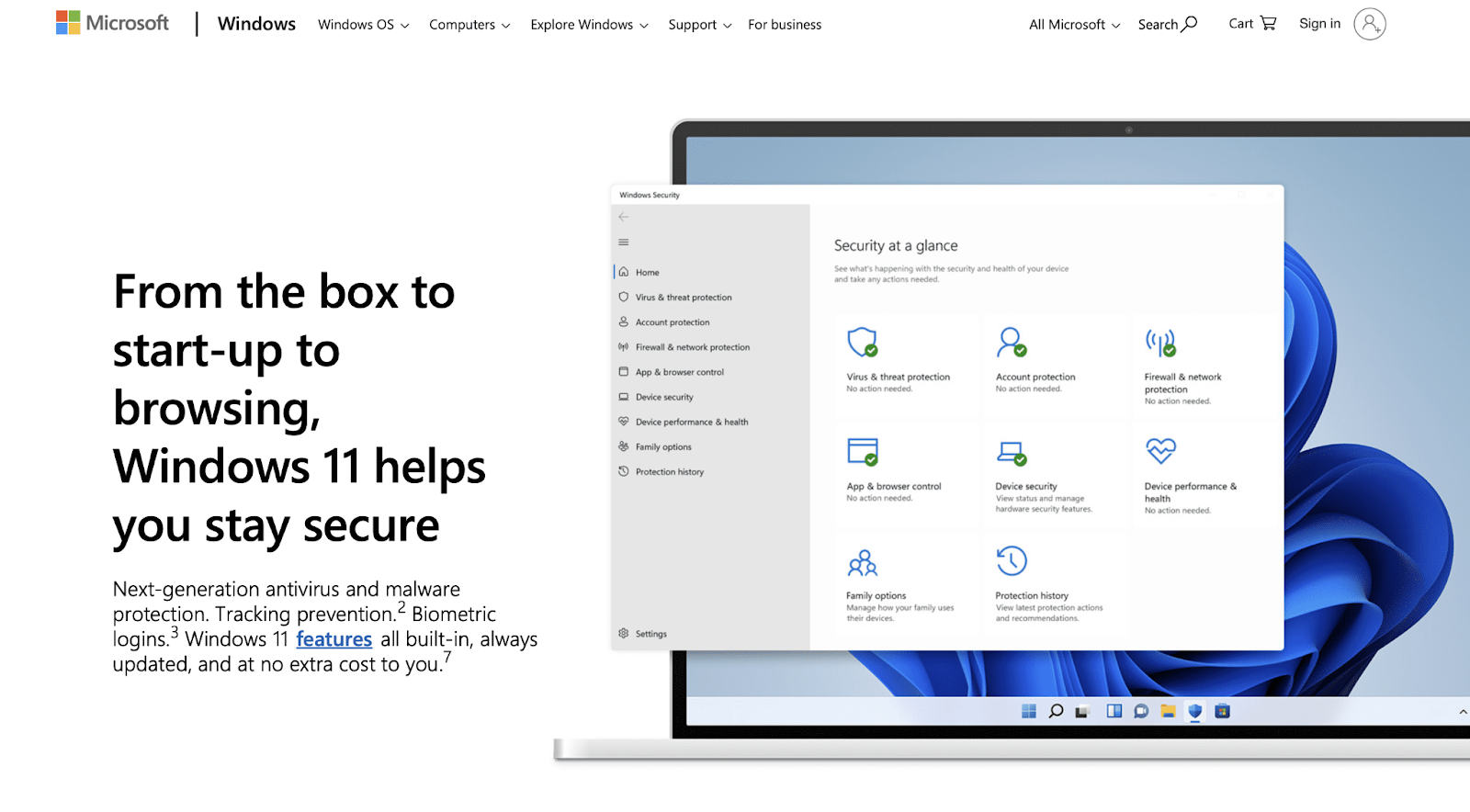Image resolution: width=1470 pixels, height=812 pixels.
Task: Click the Microsoft logo
Action: coord(112,23)
